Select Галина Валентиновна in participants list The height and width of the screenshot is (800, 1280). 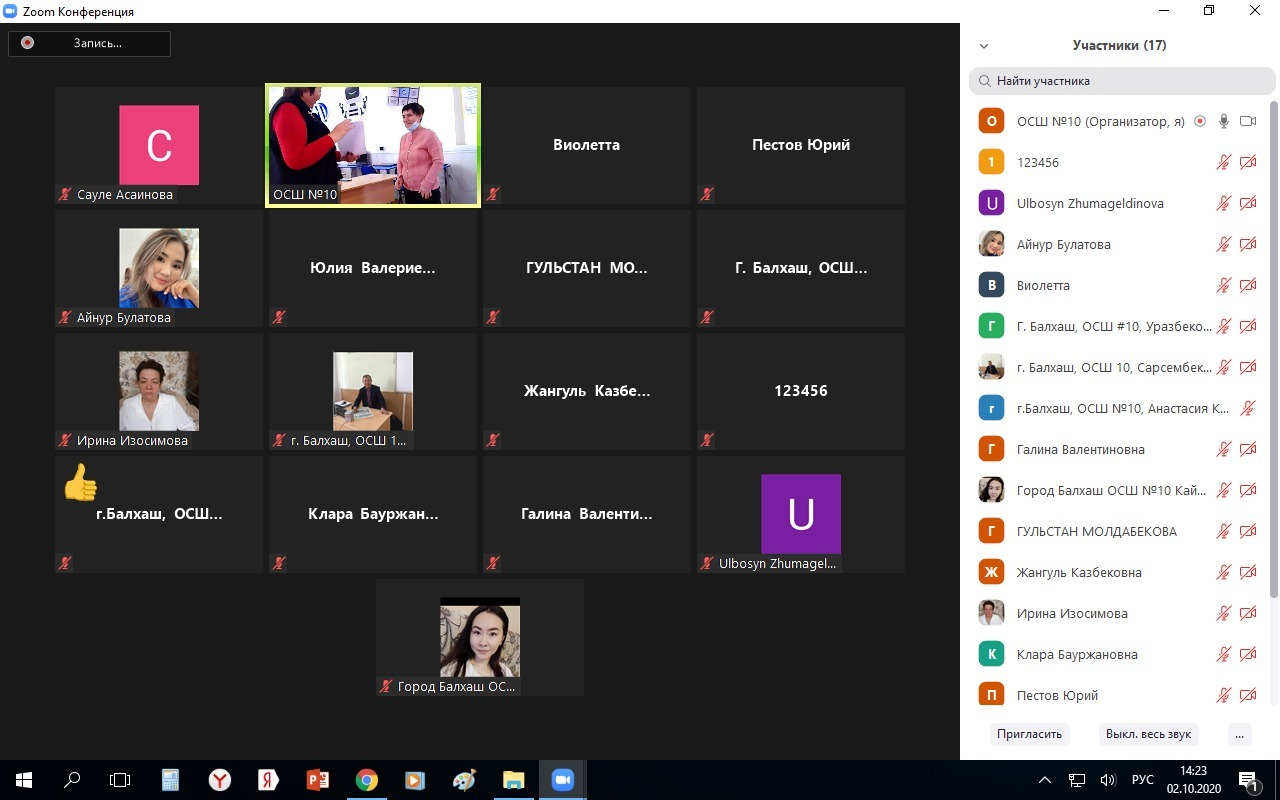click(1080, 449)
